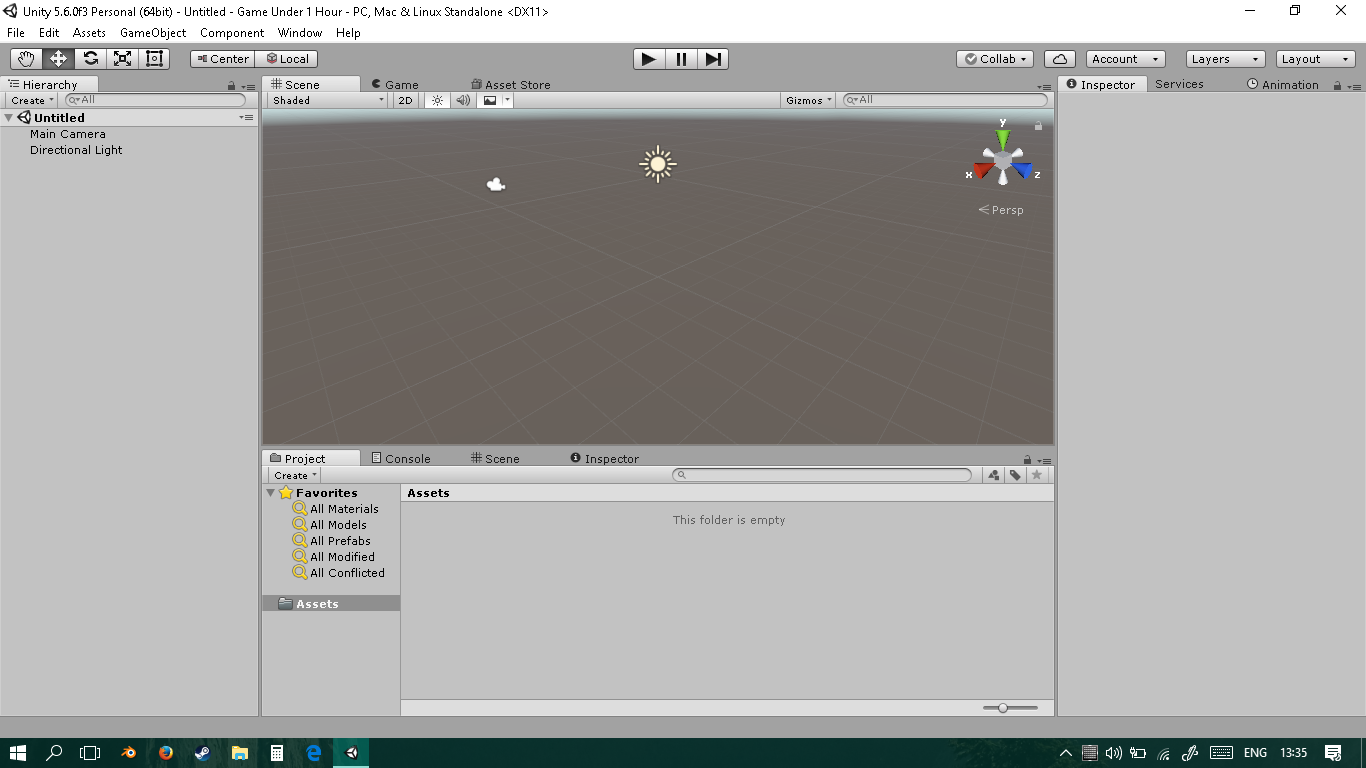The image size is (1366, 768).
Task: Open the Shaded draw mode dropdown
Action: [325, 100]
